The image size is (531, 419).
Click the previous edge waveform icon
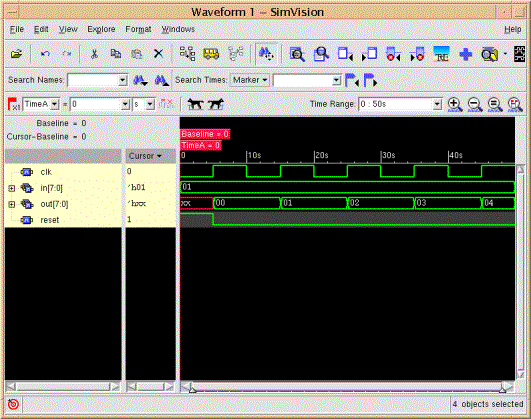pyautogui.click(x=393, y=54)
